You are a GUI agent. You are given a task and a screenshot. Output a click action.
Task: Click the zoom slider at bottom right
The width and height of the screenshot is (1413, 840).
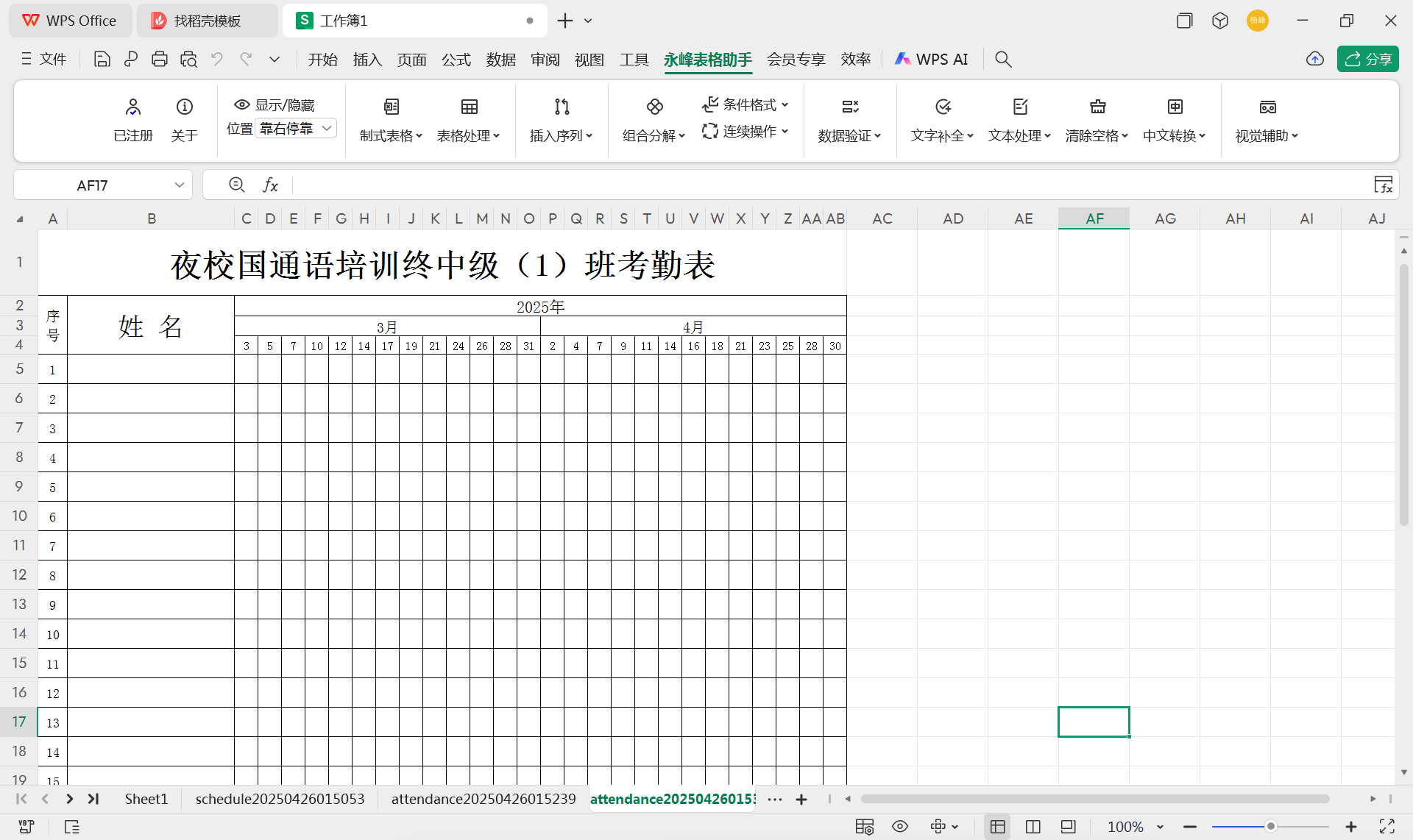click(1271, 826)
